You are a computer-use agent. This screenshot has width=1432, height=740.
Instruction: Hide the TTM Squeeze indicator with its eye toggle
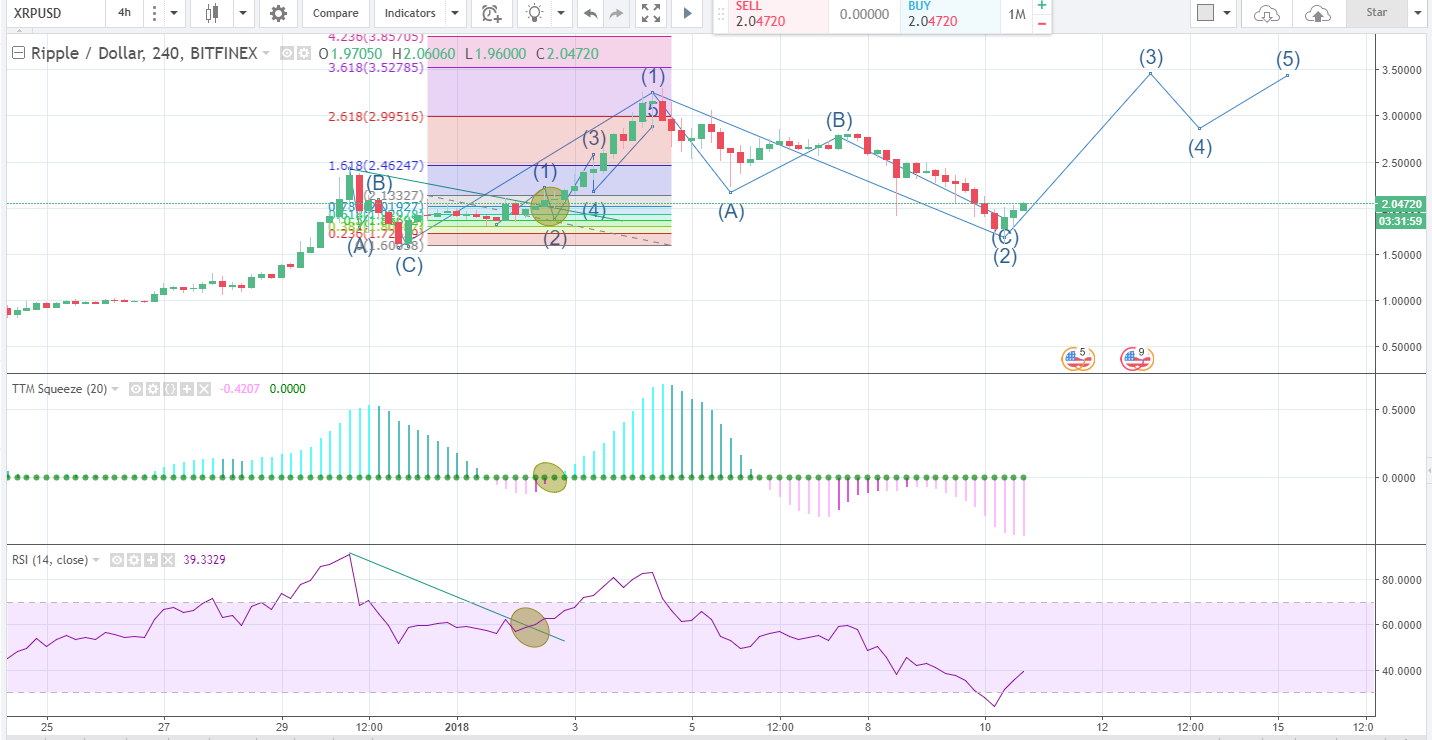[135, 389]
